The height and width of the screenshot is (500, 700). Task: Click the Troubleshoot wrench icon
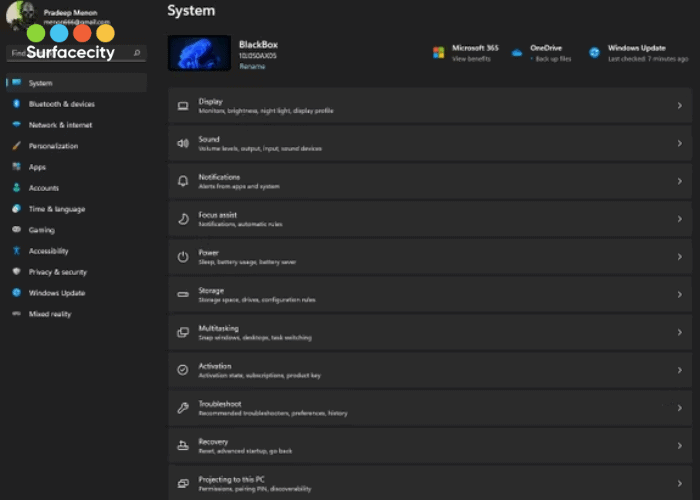click(x=183, y=408)
